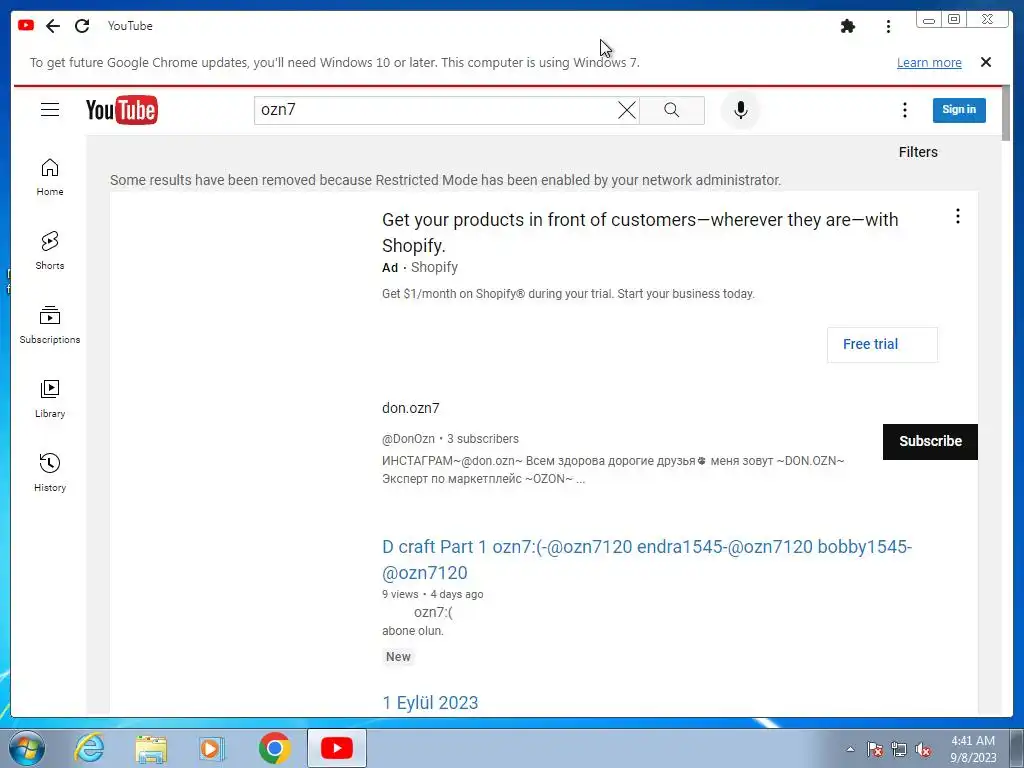Go back using the browser back arrow

(53, 26)
